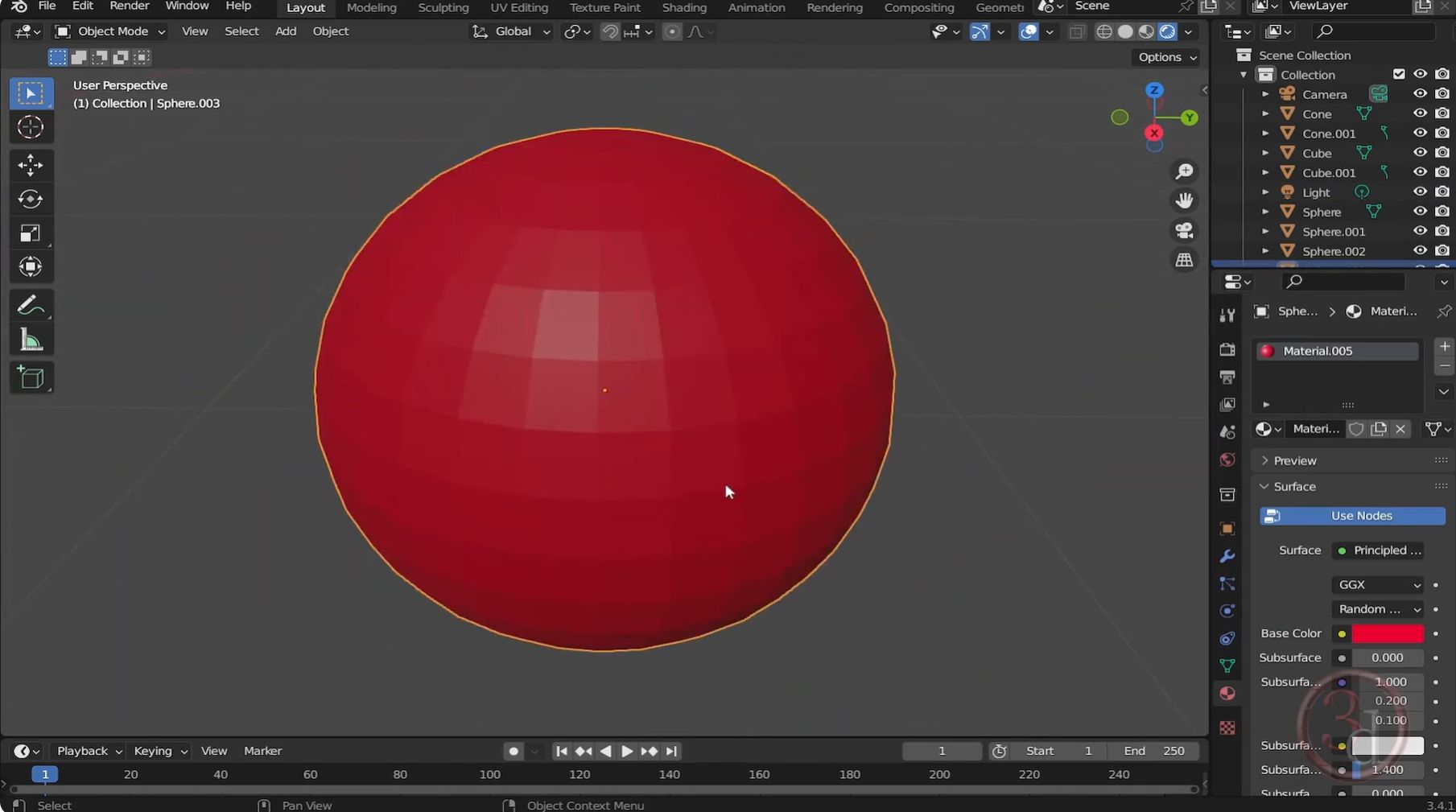Image resolution: width=1456 pixels, height=812 pixels.
Task: Activate the Rotate tool
Action: click(30, 199)
